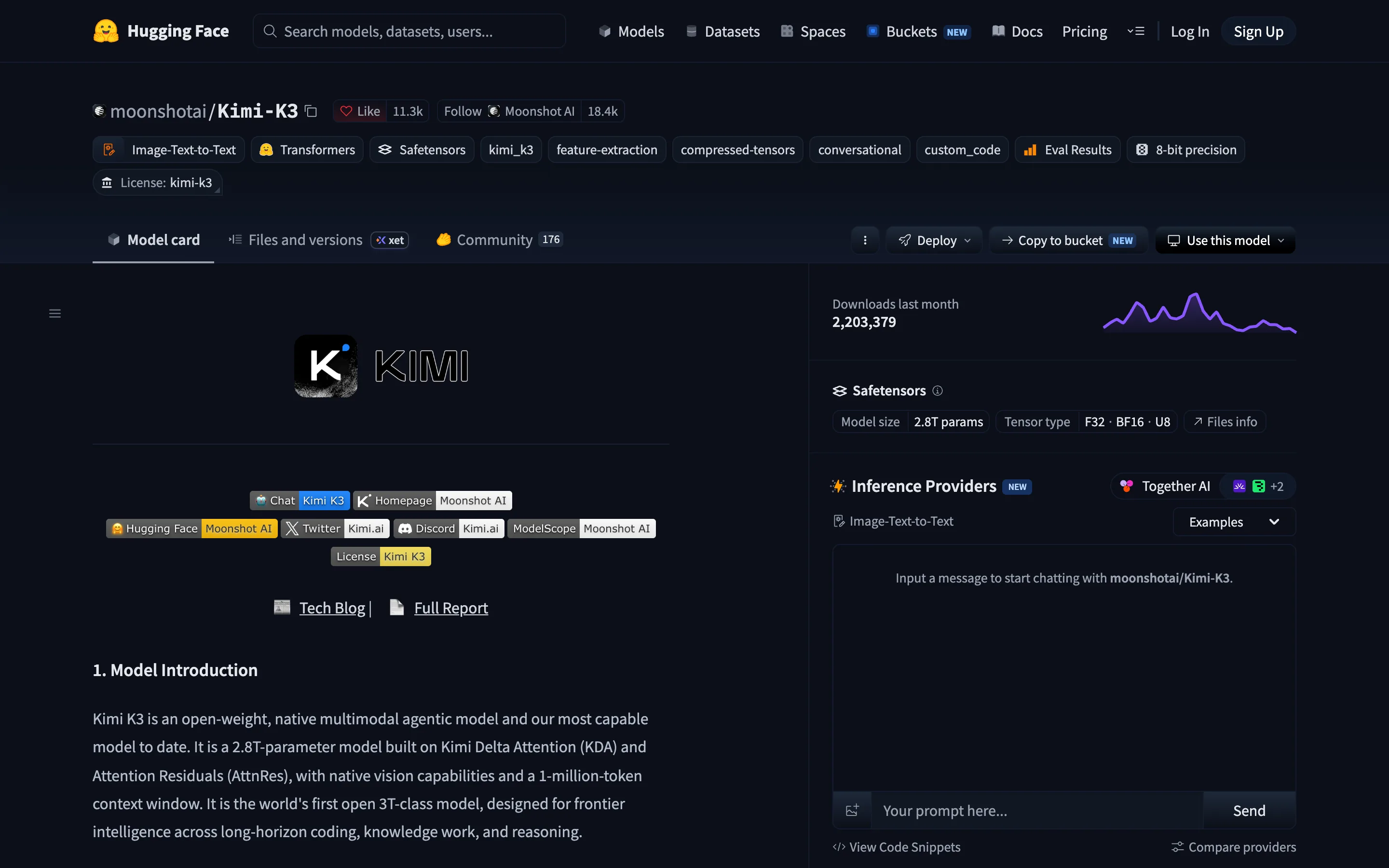Viewport: 1389px width, 868px height.
Task: Open the Hugging Face Moonshot AI badge
Action: (x=191, y=529)
